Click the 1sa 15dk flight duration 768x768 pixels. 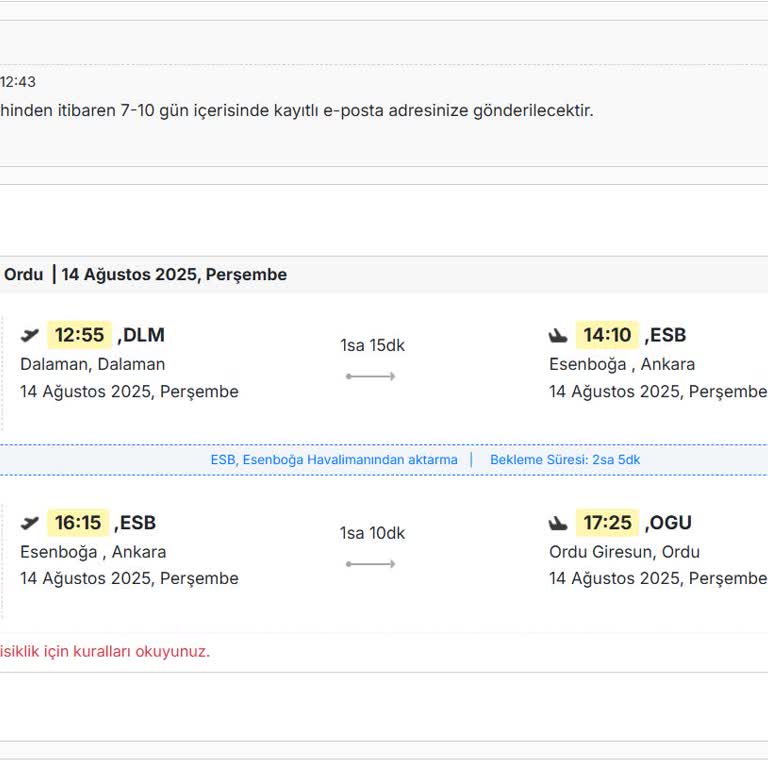tap(372, 345)
